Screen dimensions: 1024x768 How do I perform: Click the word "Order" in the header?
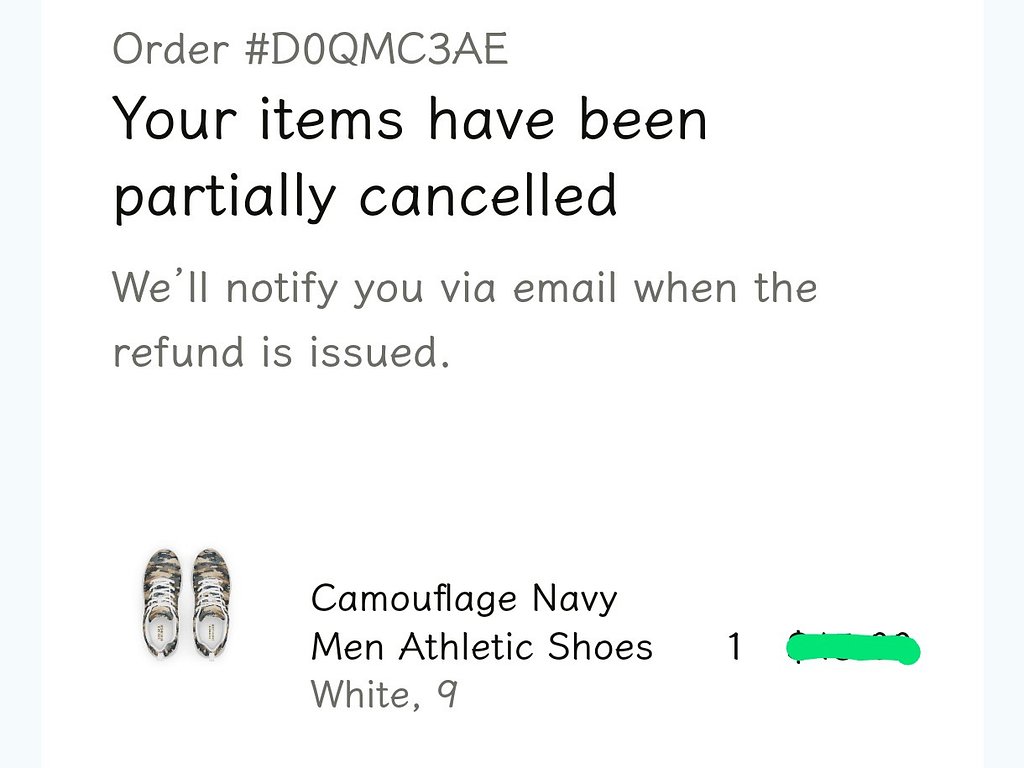click(170, 49)
